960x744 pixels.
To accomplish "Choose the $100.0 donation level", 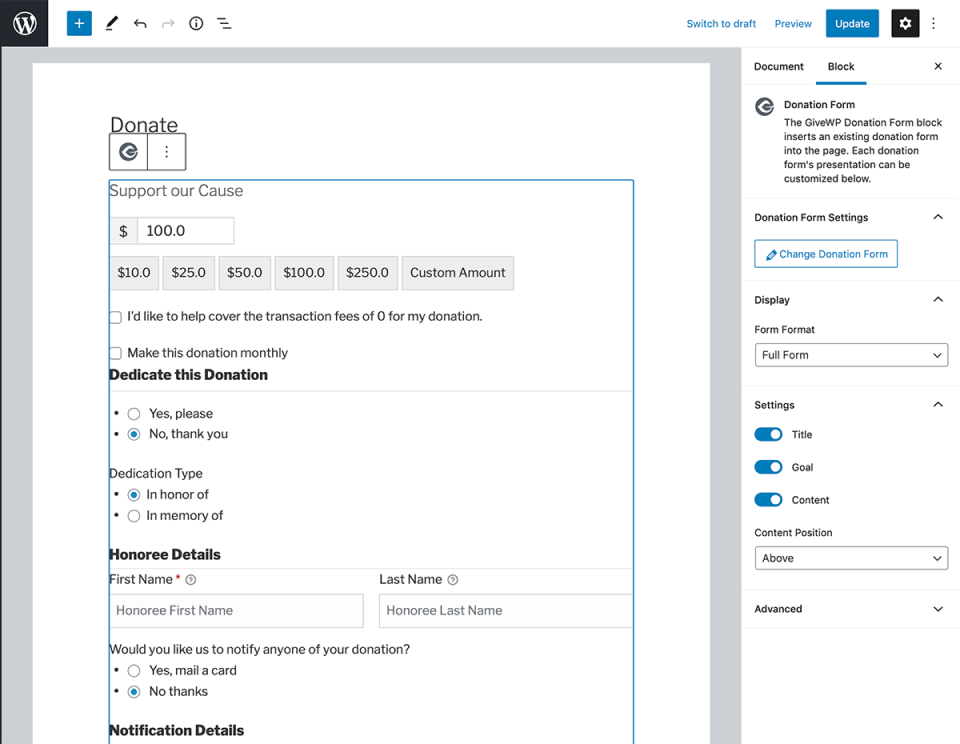I will [x=304, y=272].
